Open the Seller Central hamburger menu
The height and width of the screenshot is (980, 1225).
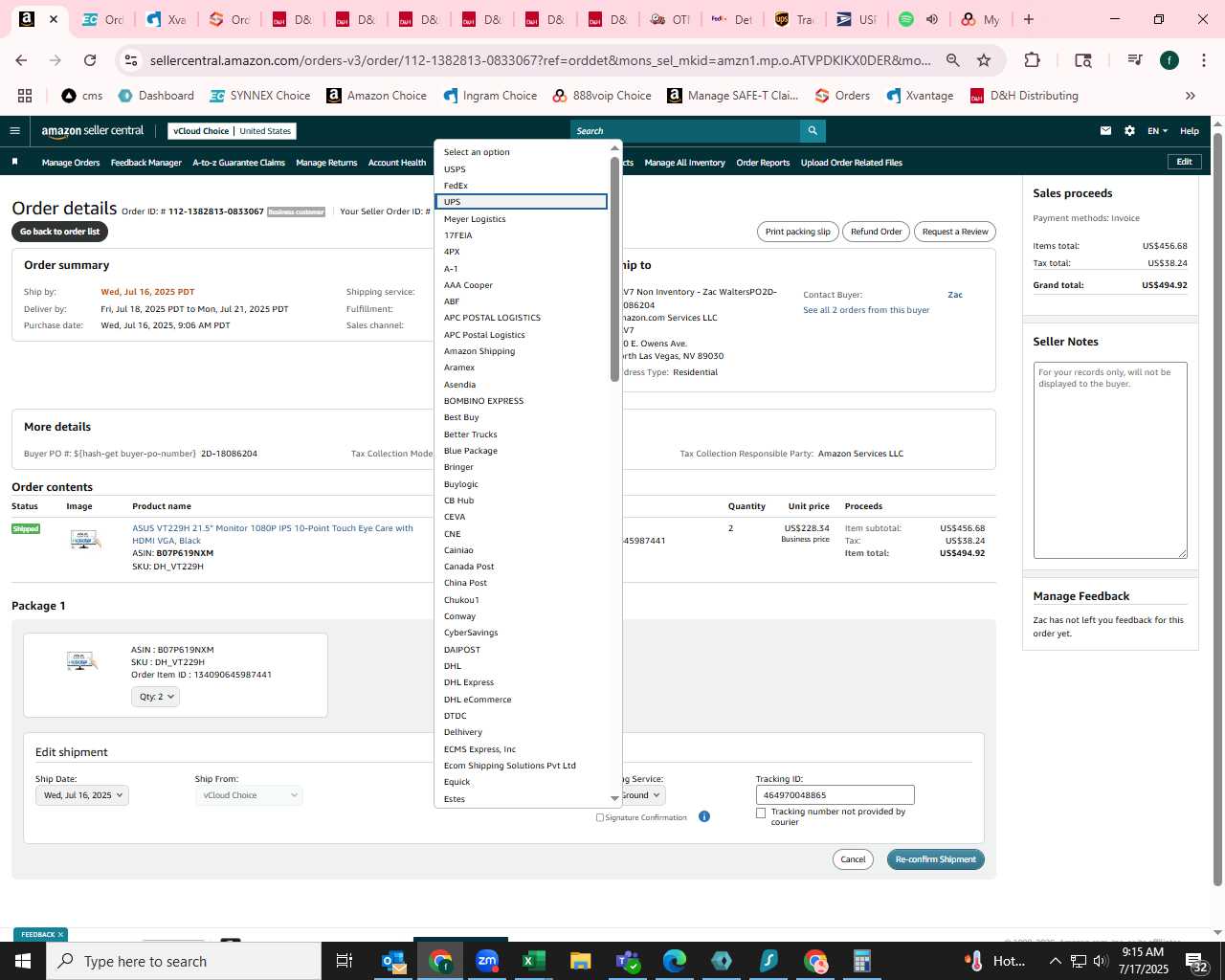pyautogui.click(x=14, y=131)
